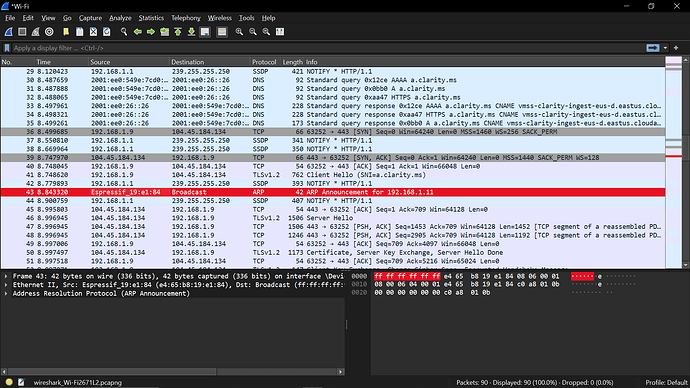Image resolution: width=690 pixels, height=388 pixels.
Task: Expand Address Resolution Protocol details
Action: pyautogui.click(x=6, y=293)
